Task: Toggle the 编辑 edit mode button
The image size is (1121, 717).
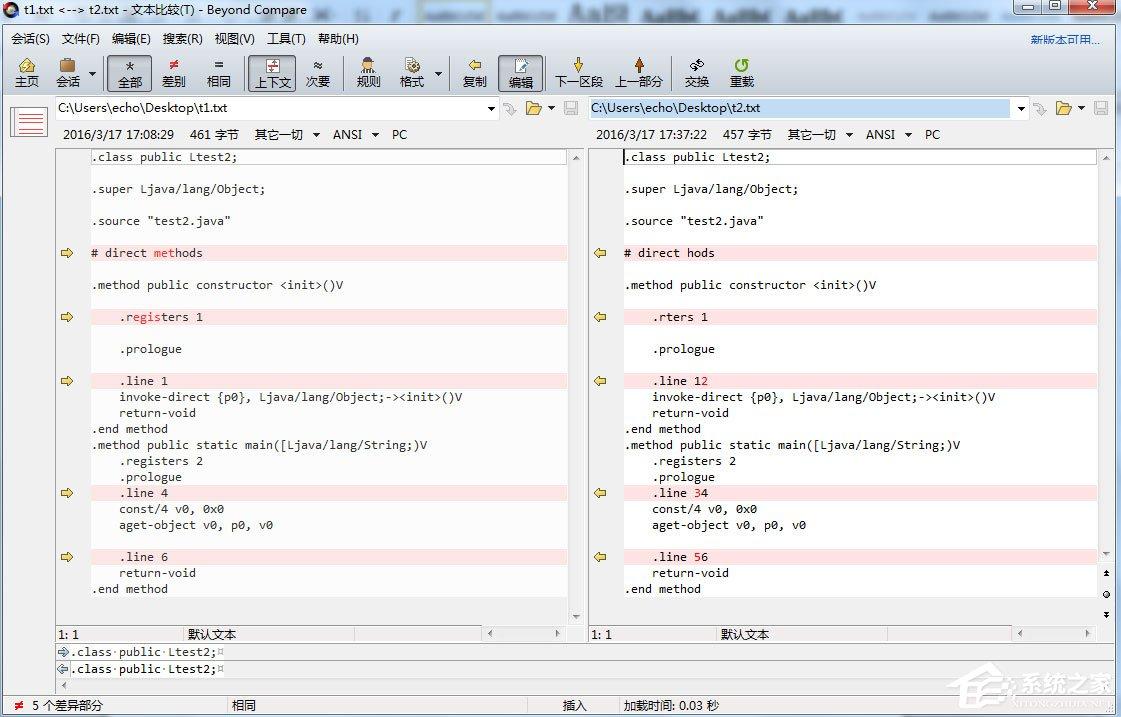Action: click(x=520, y=73)
